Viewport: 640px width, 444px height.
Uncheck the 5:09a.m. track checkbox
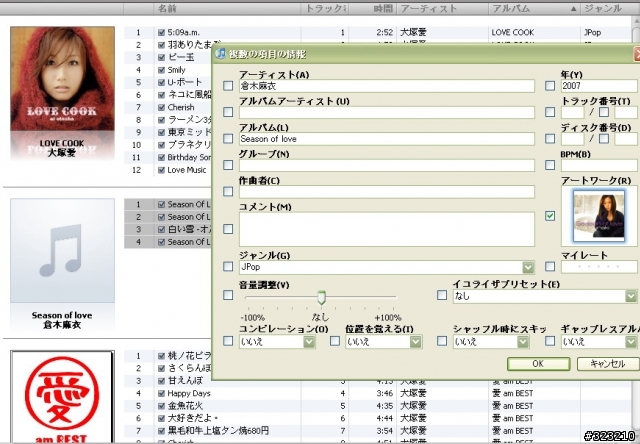pyautogui.click(x=161, y=32)
